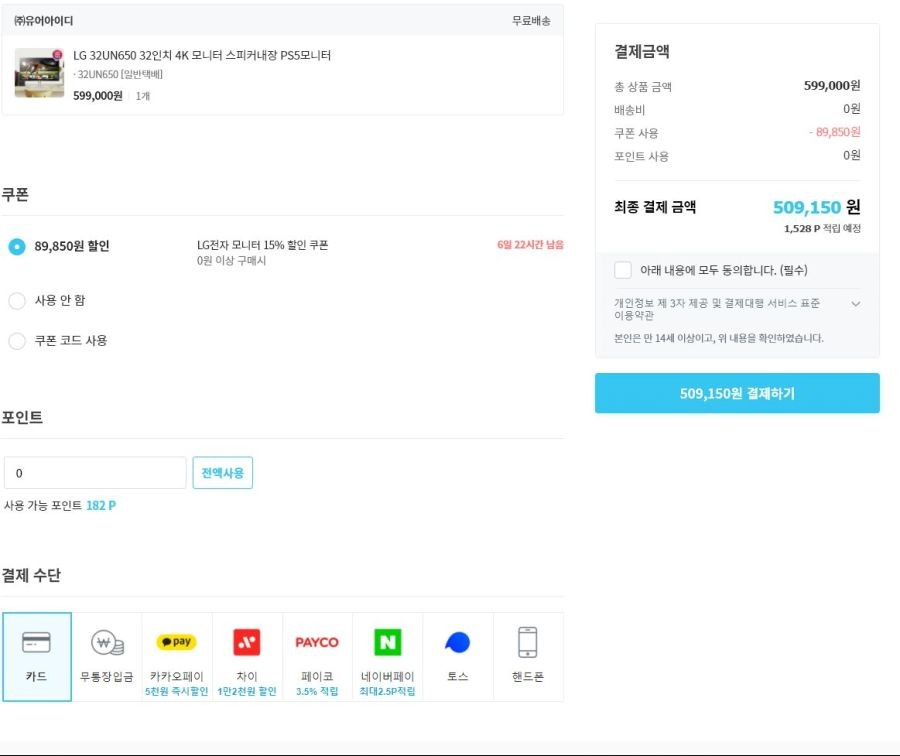Select the blue 토스 payment icon
This screenshot has width=900, height=756.
(457, 642)
